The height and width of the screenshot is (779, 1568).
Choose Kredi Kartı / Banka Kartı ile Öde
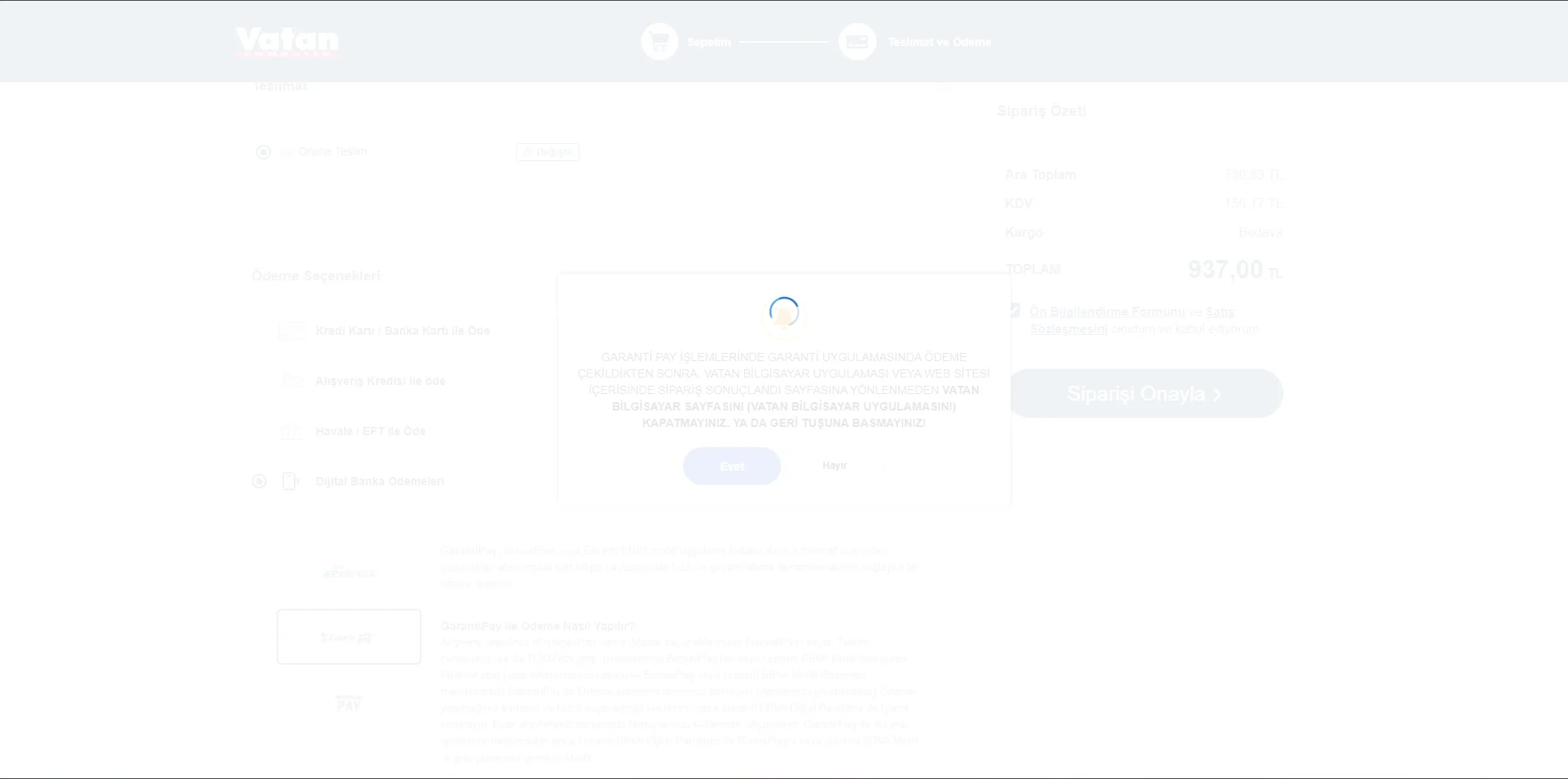click(x=402, y=331)
